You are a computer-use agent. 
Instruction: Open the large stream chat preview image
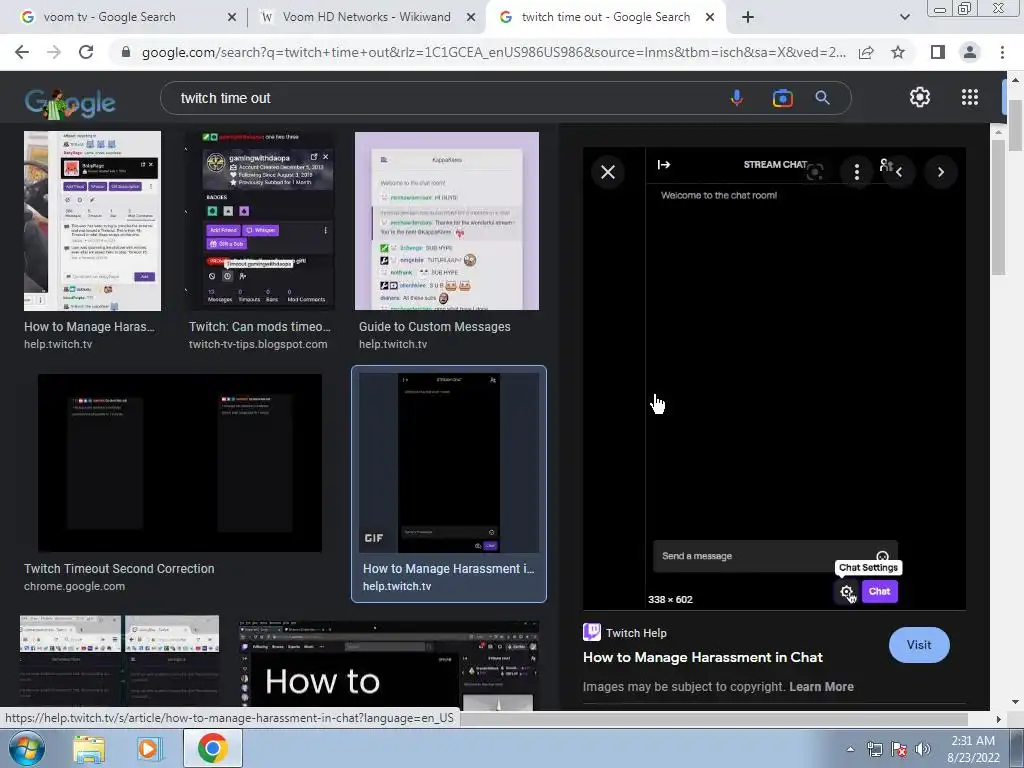(774, 379)
